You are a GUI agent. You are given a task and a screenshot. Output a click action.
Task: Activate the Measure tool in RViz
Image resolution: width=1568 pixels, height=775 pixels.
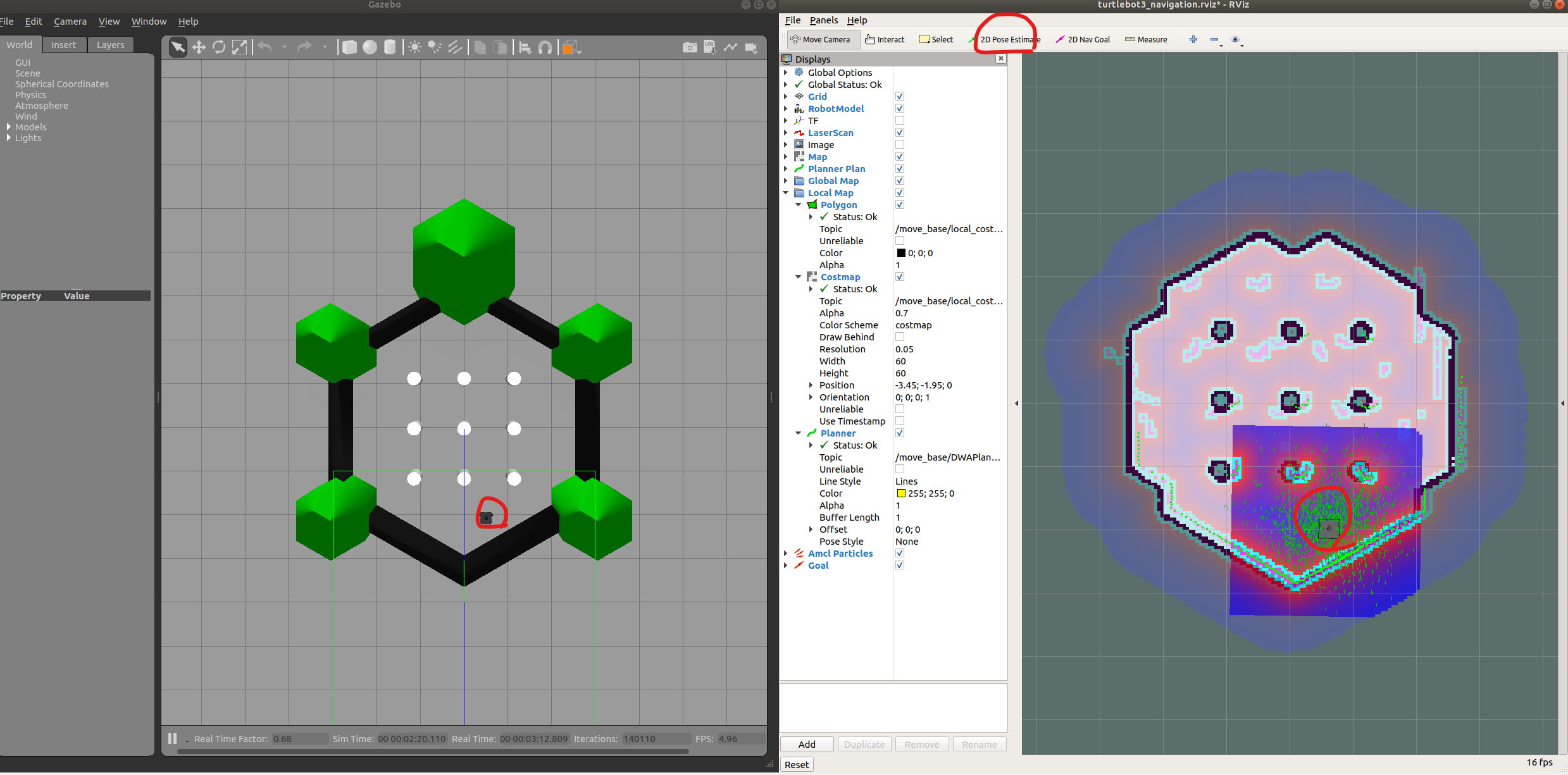click(1146, 39)
